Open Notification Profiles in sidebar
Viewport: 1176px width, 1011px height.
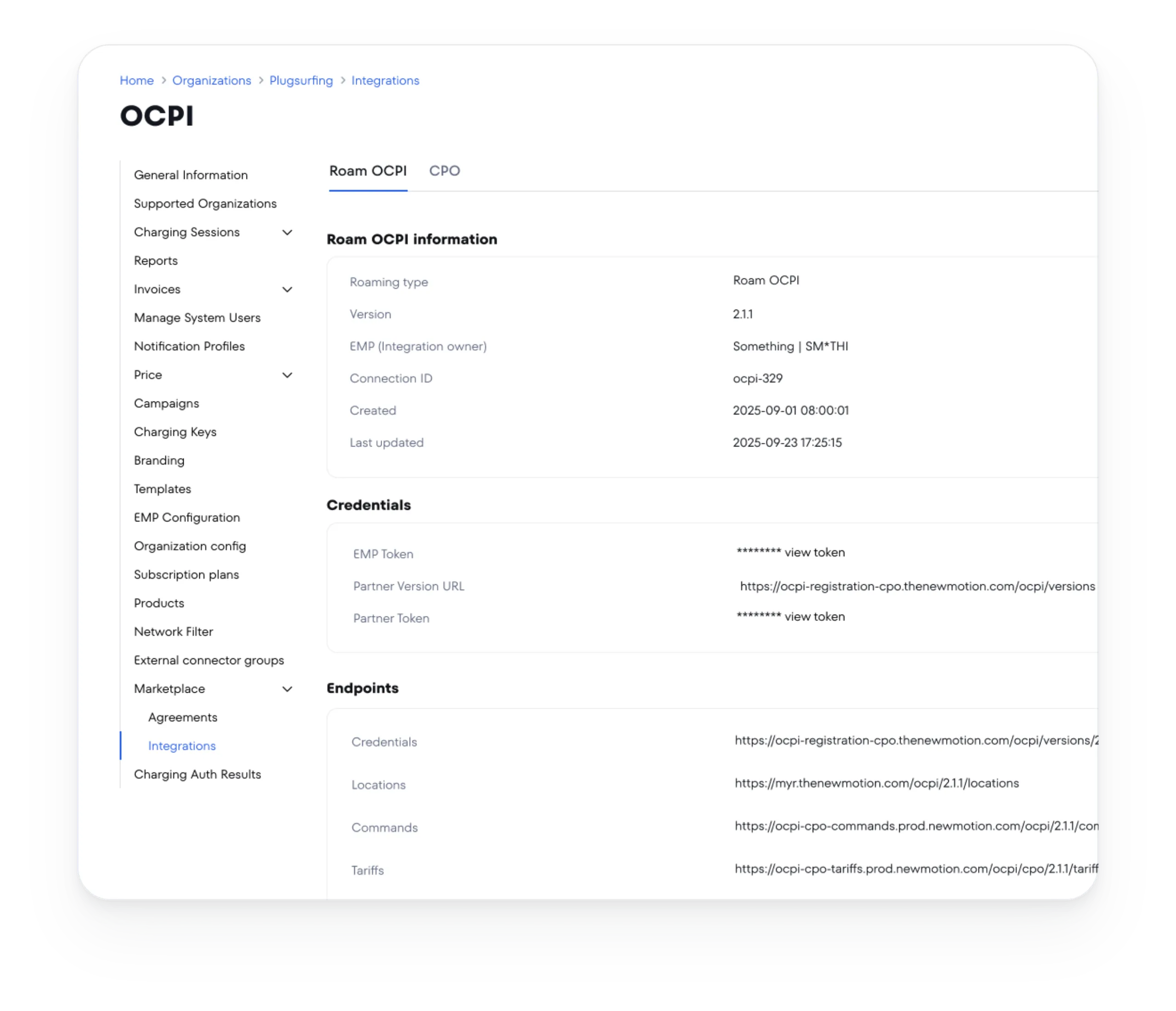(189, 346)
